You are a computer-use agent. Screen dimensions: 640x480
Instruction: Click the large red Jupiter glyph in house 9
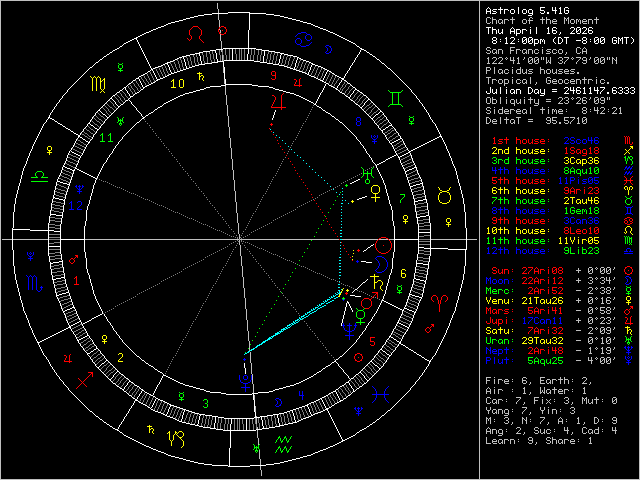point(279,102)
